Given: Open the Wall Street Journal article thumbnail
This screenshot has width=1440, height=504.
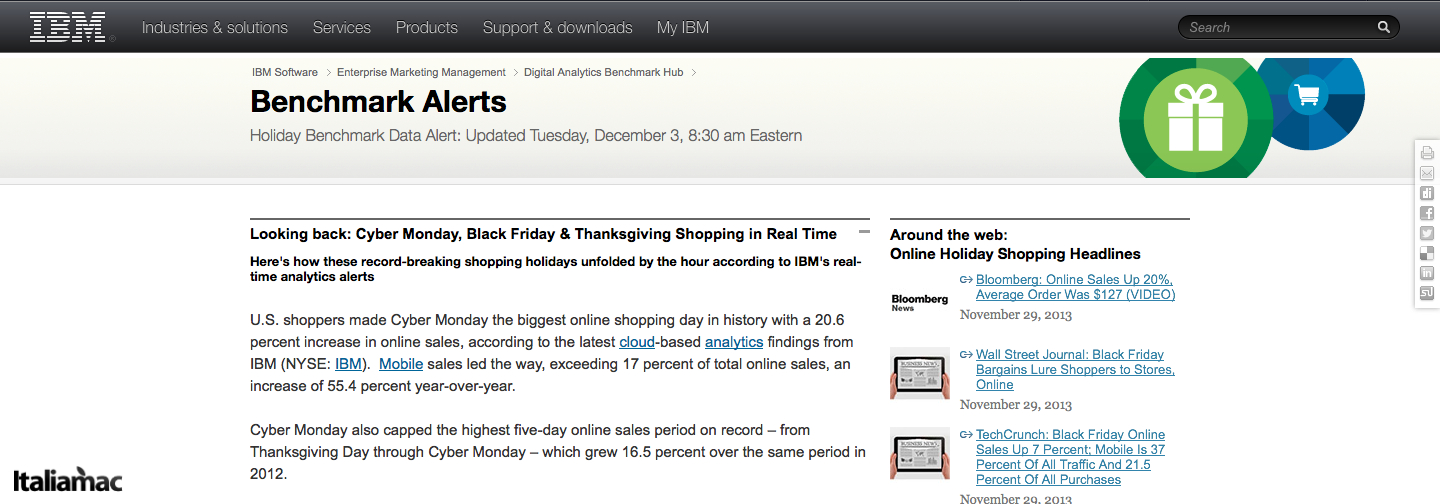Looking at the screenshot, I should [919, 373].
